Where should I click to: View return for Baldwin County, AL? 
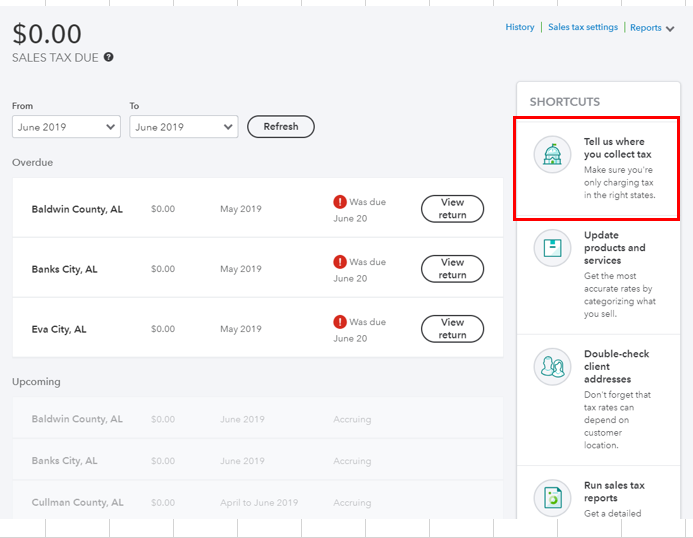452,209
